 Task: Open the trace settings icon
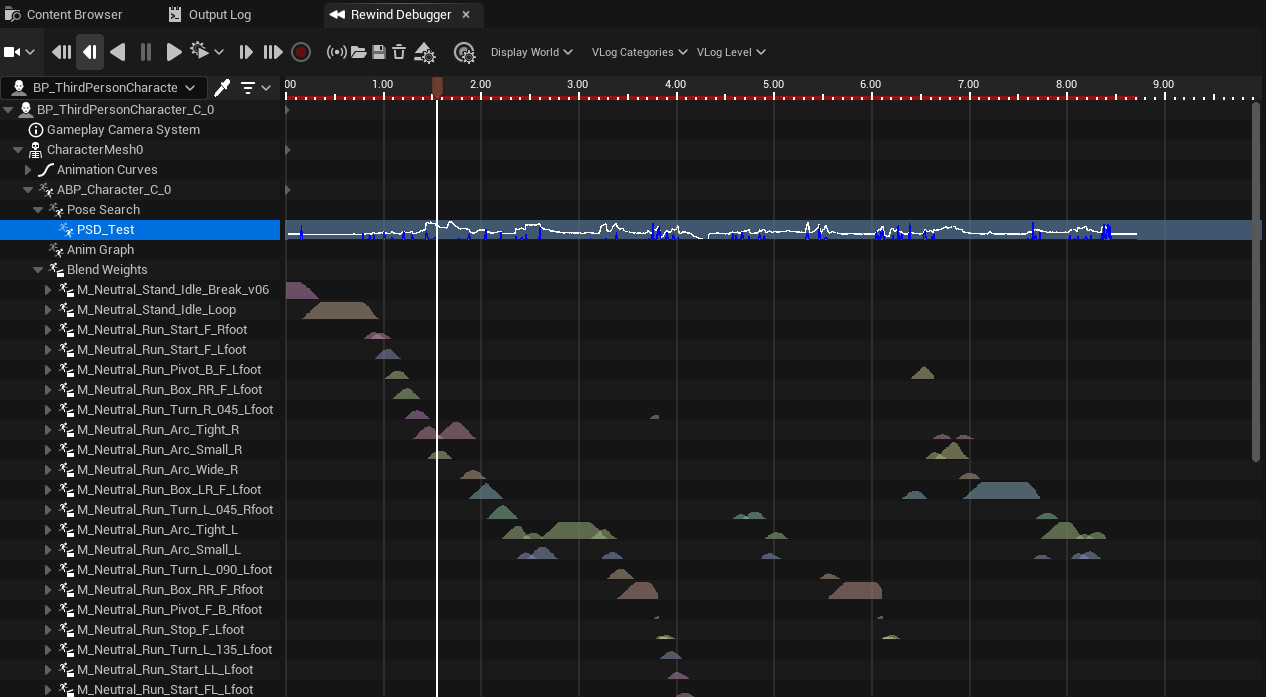coord(424,52)
